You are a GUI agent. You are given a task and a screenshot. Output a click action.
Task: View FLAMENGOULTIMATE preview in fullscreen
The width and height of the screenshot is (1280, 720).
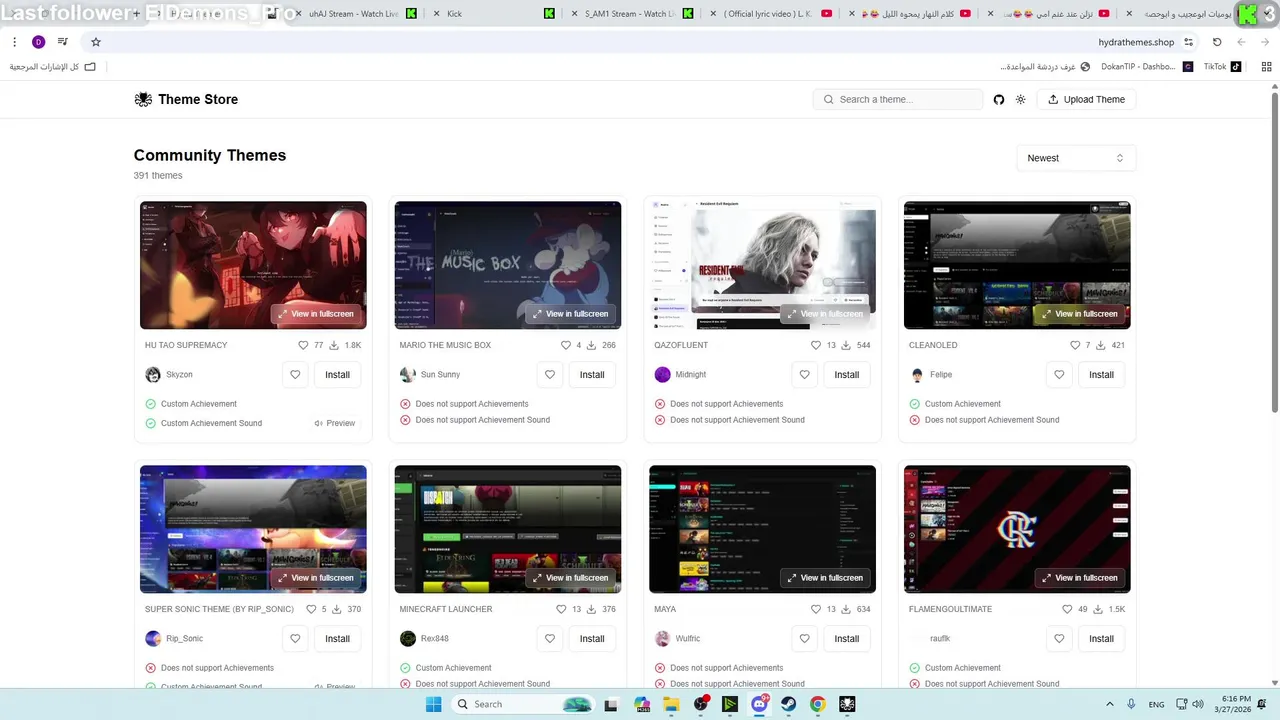pyautogui.click(x=1079, y=578)
